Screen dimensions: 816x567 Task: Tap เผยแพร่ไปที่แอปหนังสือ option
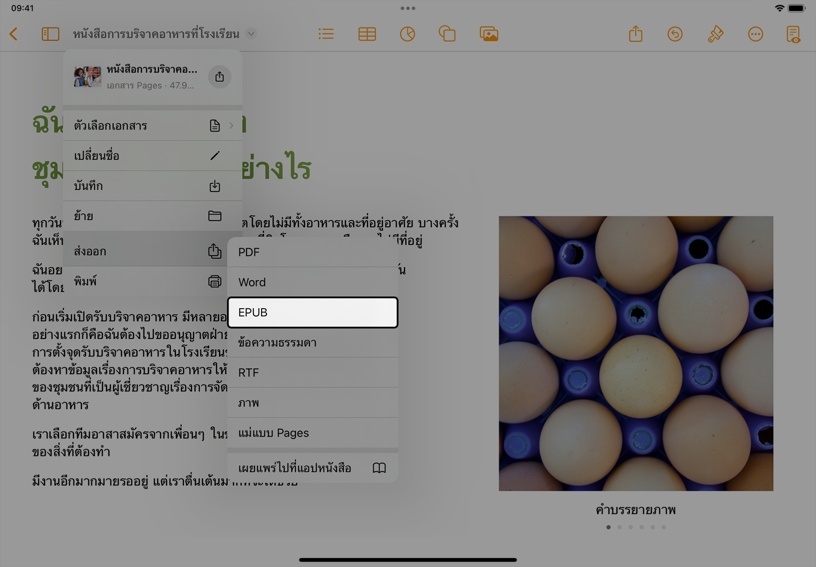tap(312, 468)
